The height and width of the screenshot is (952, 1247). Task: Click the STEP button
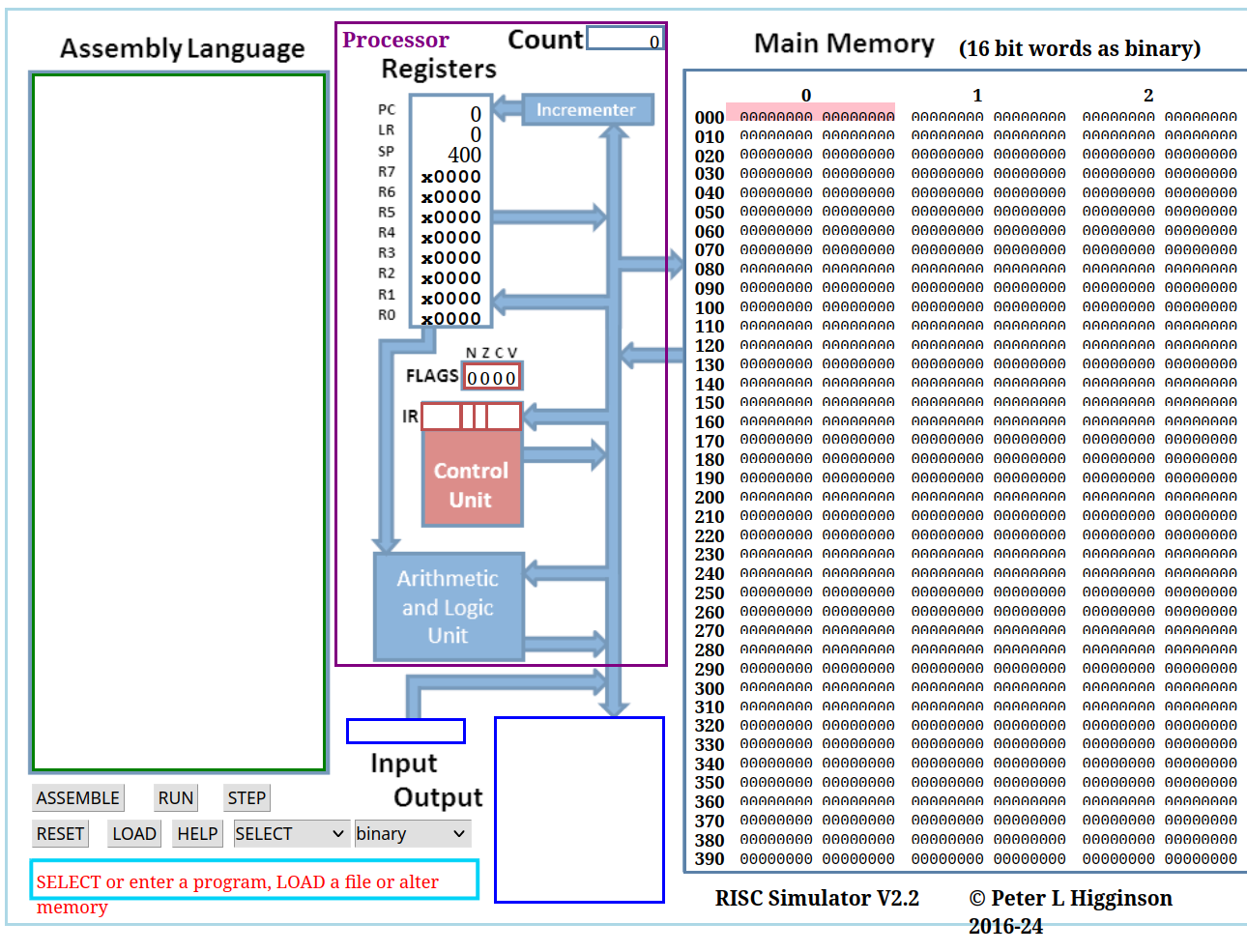(x=246, y=797)
